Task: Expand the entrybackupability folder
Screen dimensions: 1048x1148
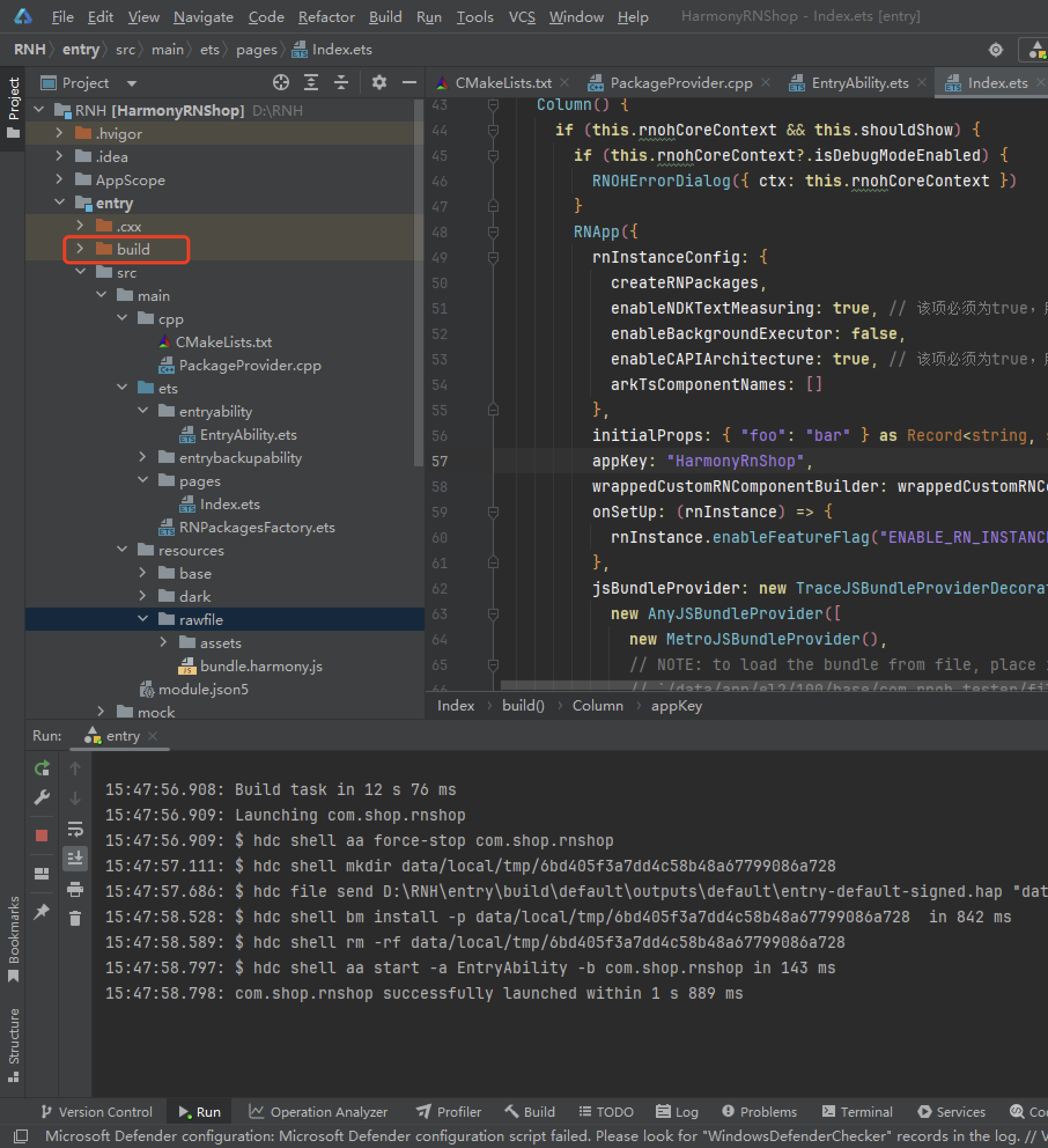Action: click(x=143, y=457)
